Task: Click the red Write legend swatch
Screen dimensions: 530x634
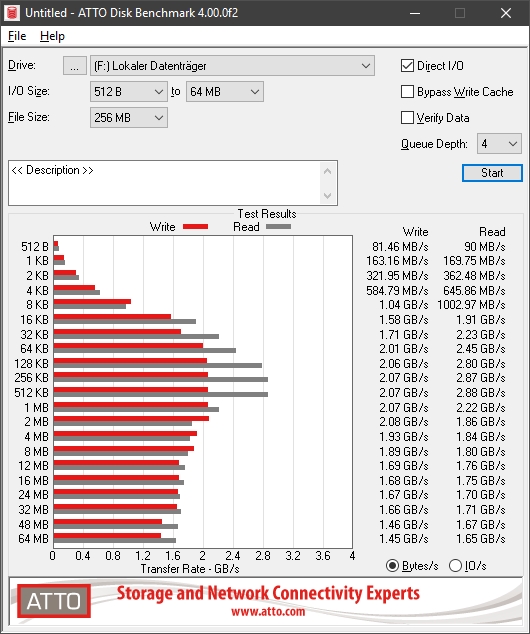Action: pyautogui.click(x=196, y=226)
